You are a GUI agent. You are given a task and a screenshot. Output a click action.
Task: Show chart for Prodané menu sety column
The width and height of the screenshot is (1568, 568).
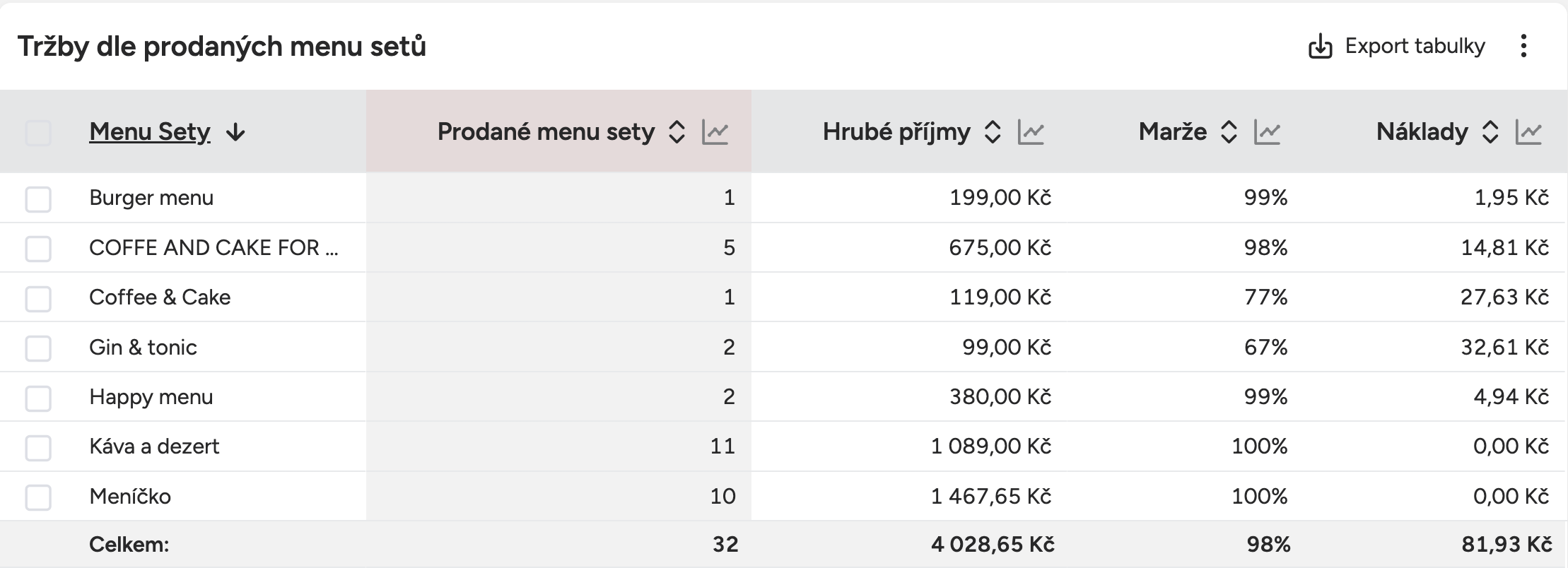click(715, 132)
